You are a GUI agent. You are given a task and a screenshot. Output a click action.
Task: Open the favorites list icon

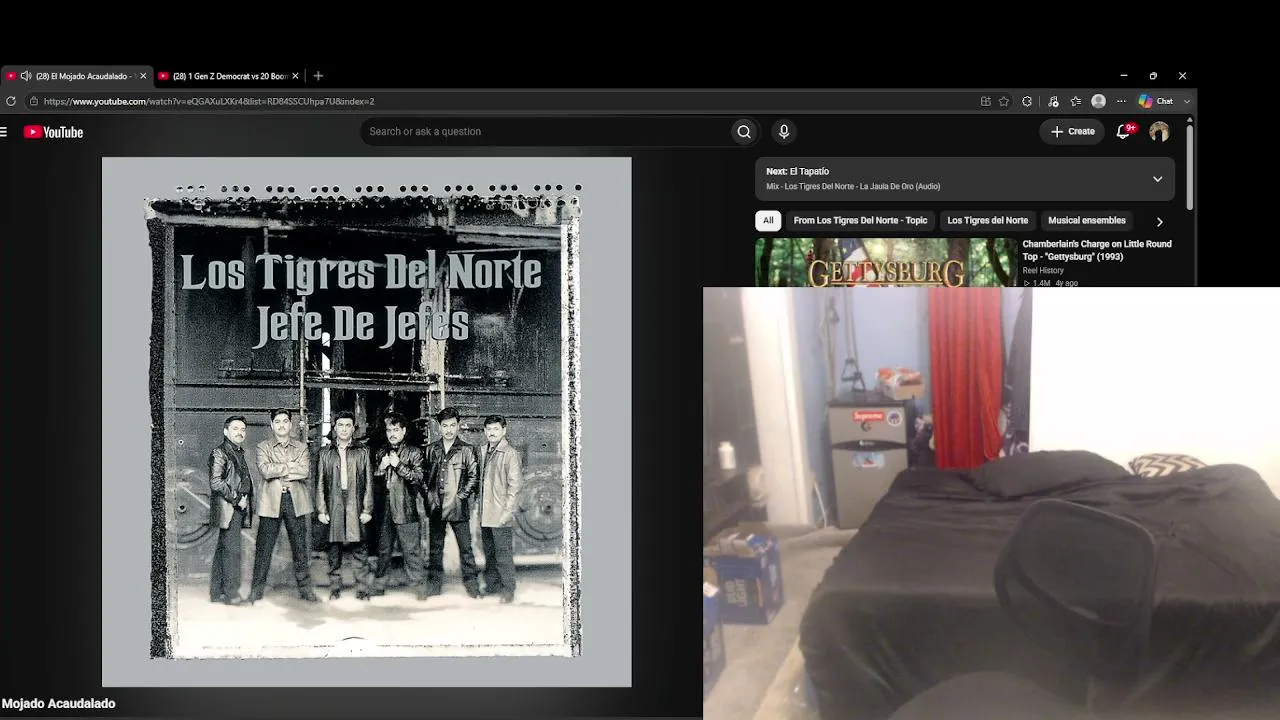click(x=1076, y=101)
